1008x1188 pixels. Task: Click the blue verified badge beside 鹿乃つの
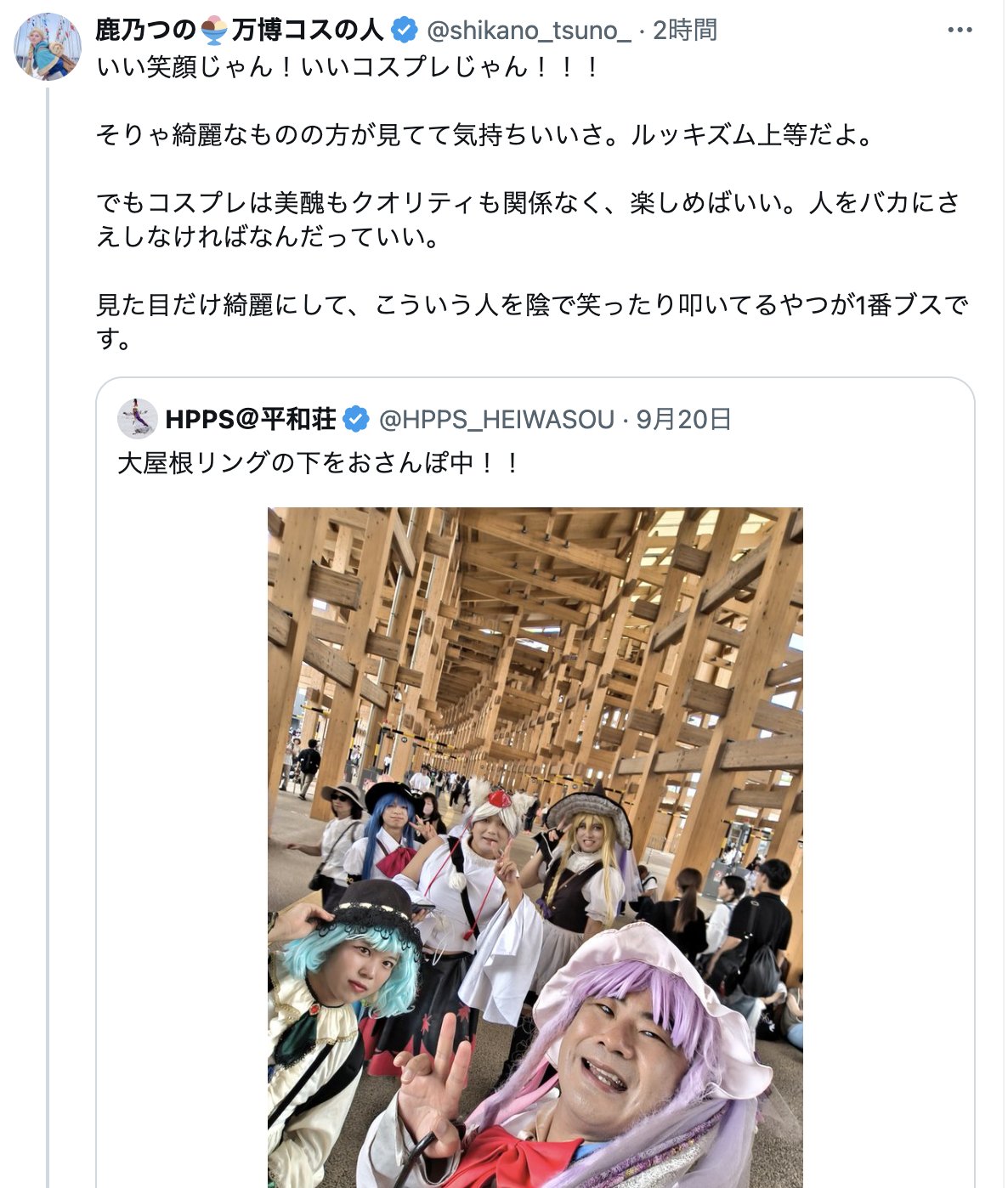pos(404,31)
